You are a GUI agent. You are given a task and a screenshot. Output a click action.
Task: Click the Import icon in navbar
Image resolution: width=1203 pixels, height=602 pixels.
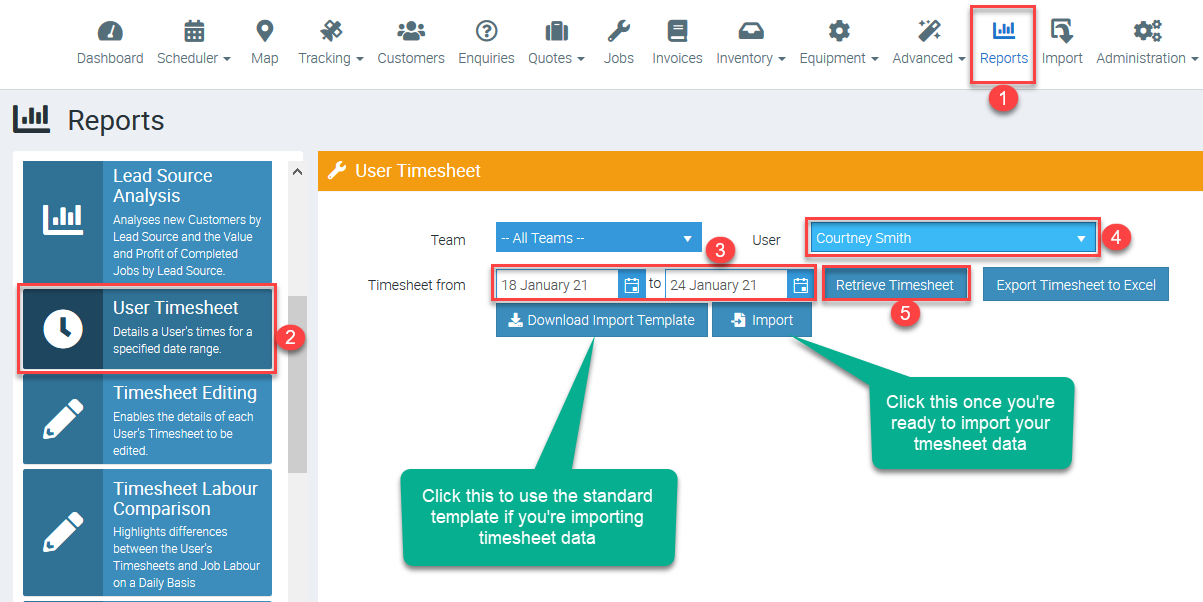click(1062, 31)
